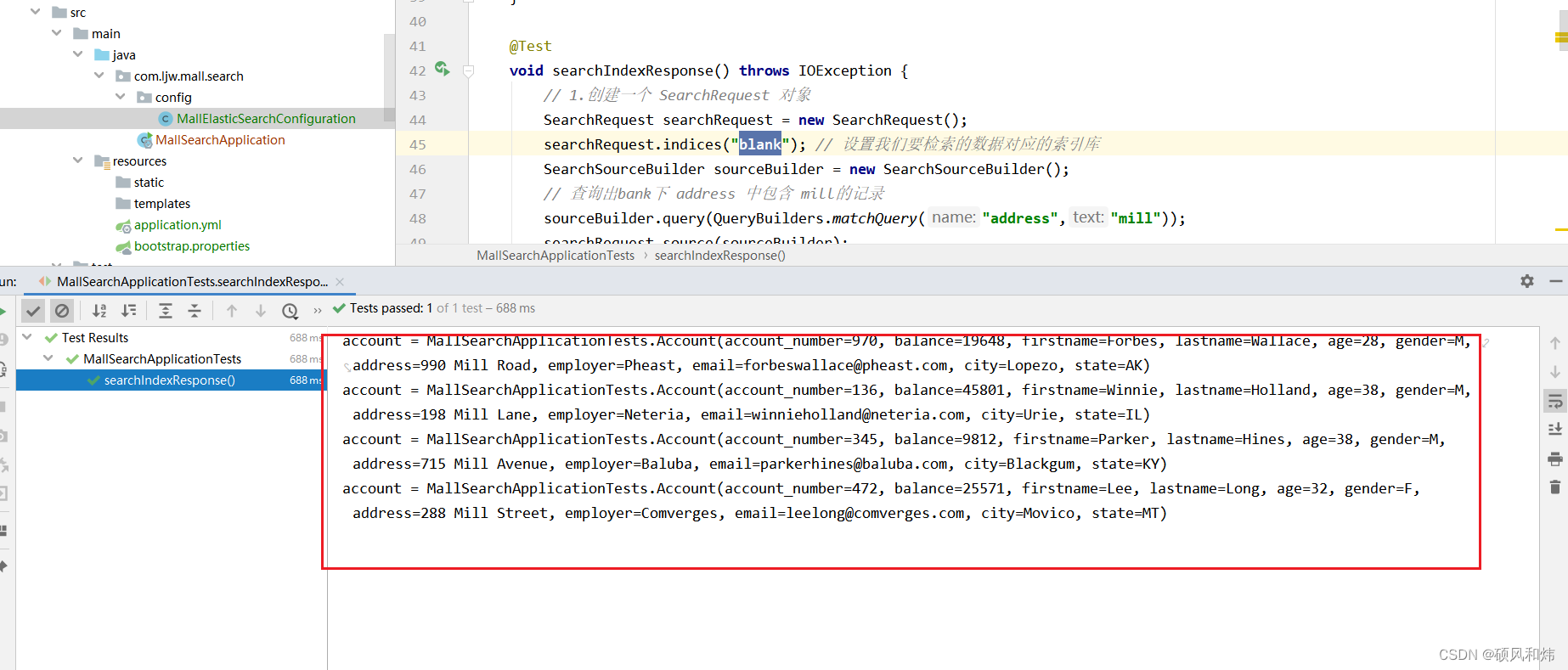
Task: Click MallSearchApplicationTests in editor breadcrumb
Action: click(x=556, y=256)
